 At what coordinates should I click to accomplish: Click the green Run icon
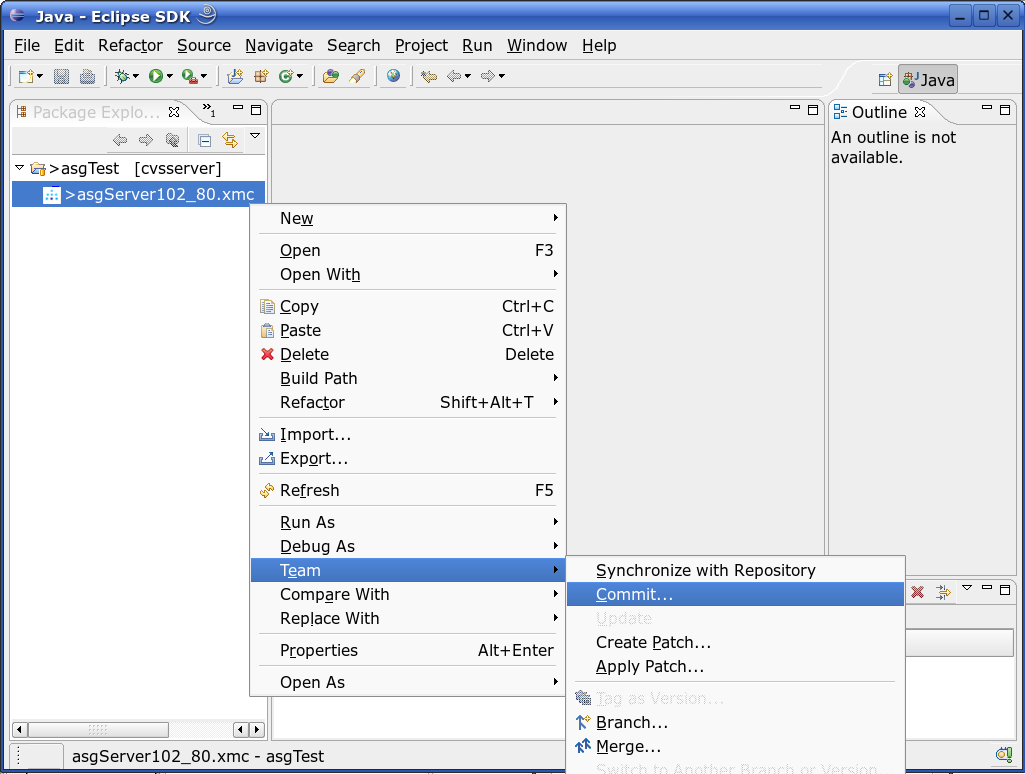pos(156,76)
